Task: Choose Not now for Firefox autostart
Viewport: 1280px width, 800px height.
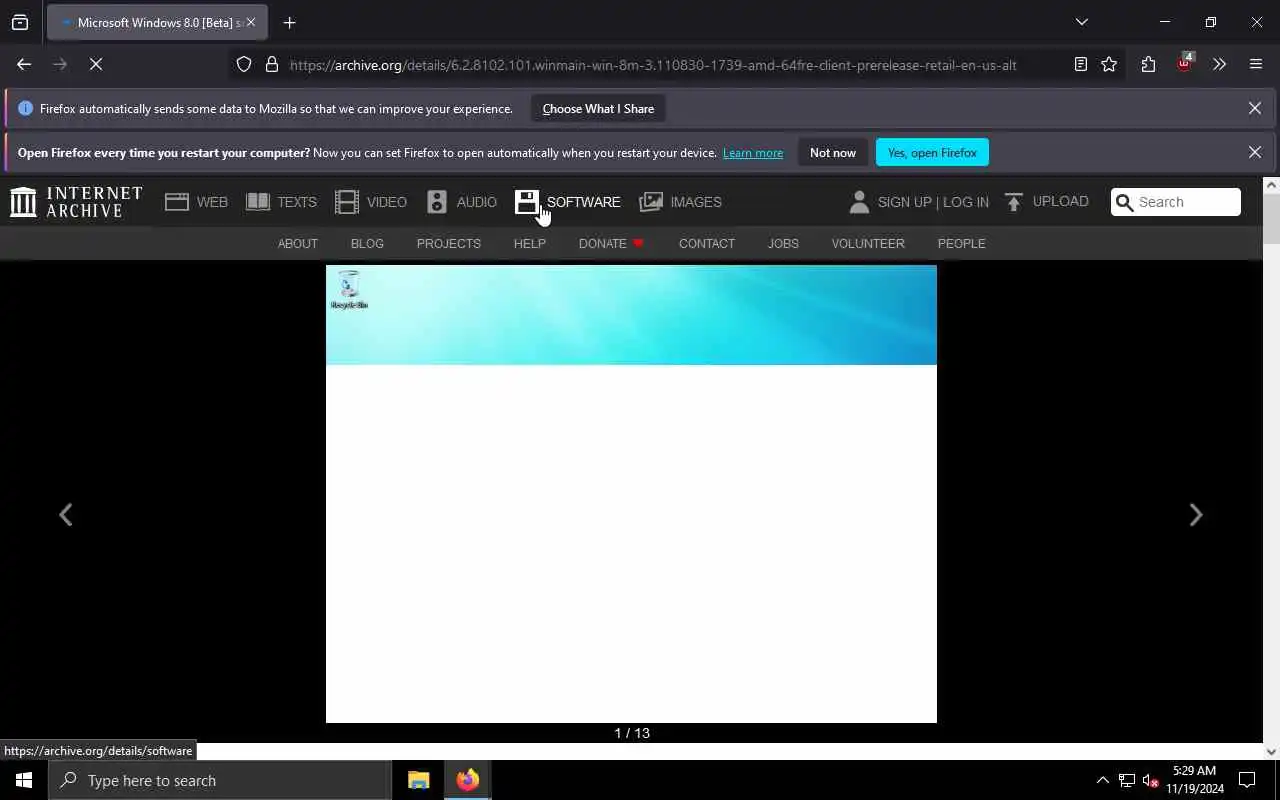Action: tap(833, 152)
